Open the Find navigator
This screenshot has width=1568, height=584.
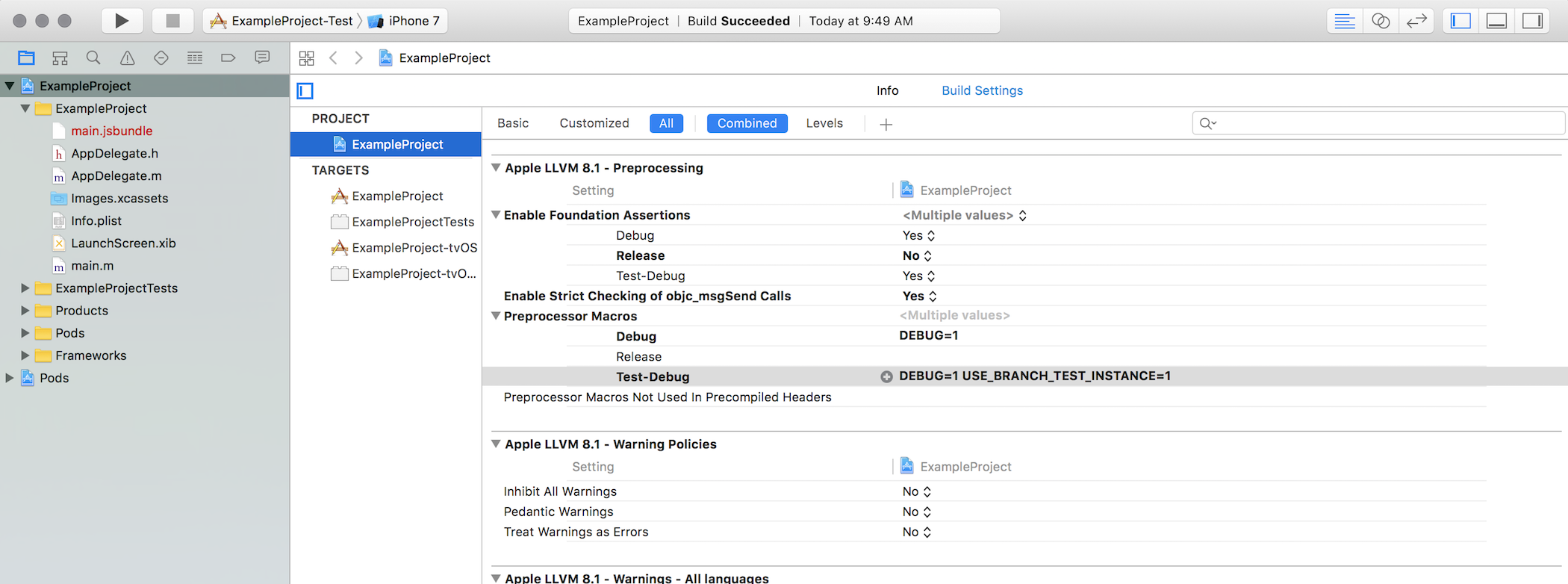93,58
